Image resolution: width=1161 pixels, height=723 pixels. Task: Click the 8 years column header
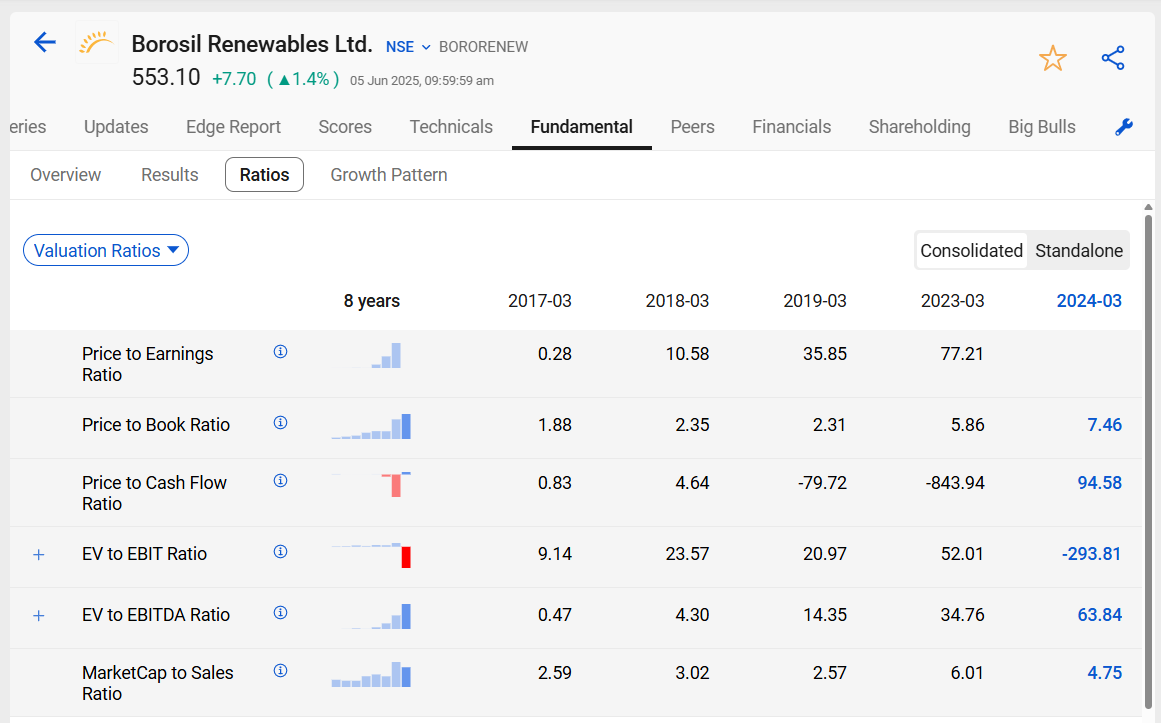(372, 301)
